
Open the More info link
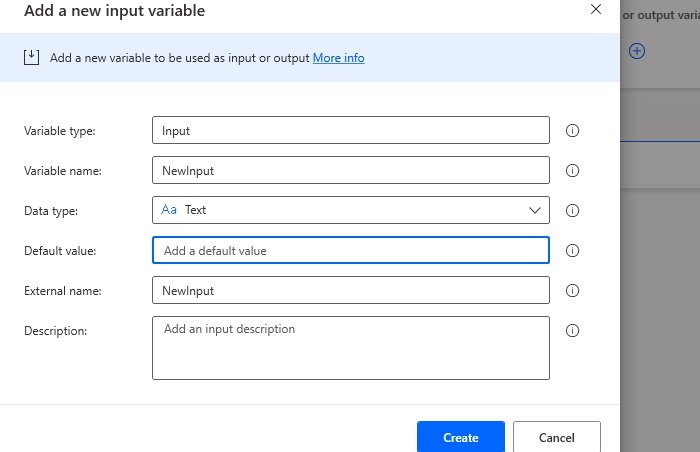coord(338,58)
